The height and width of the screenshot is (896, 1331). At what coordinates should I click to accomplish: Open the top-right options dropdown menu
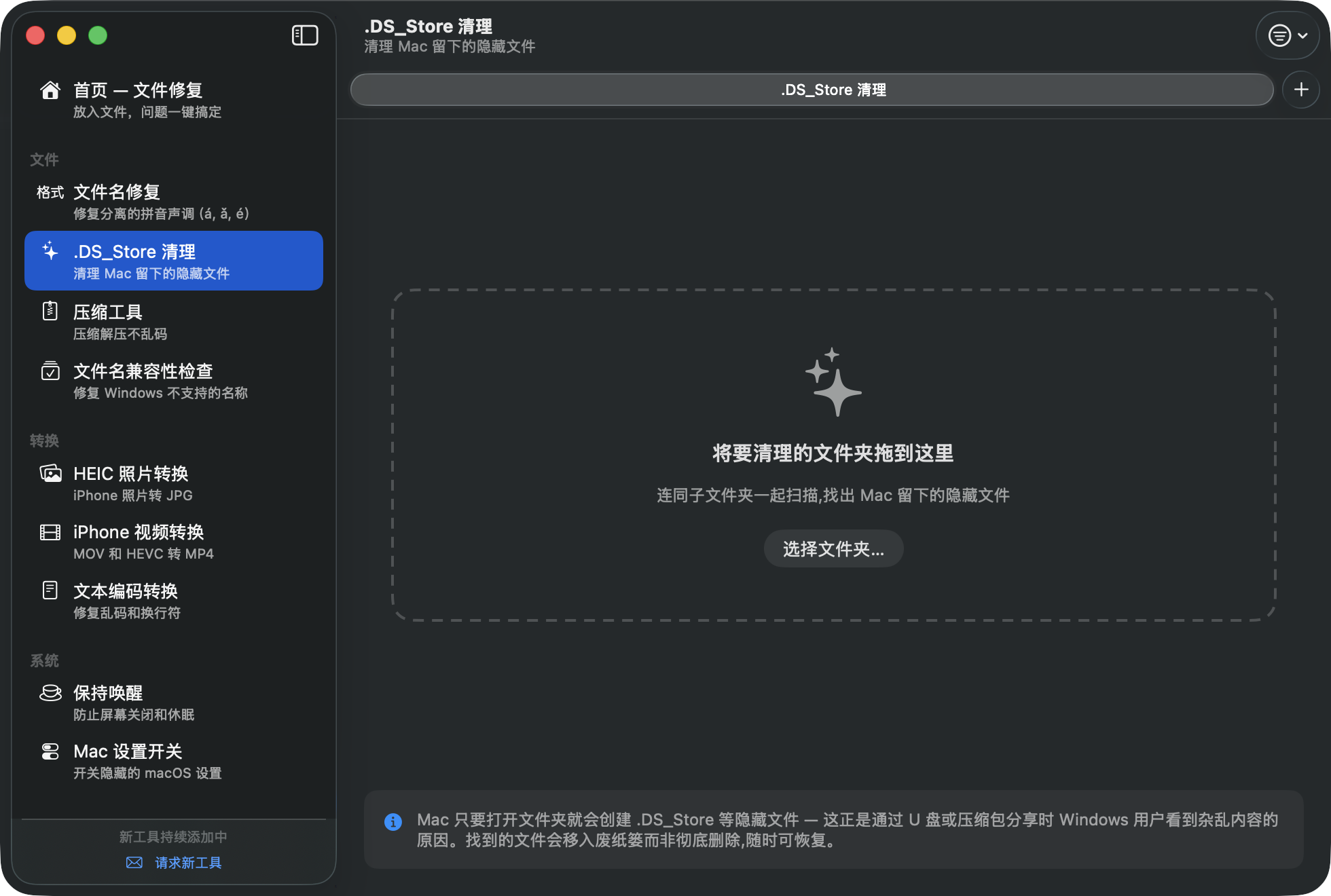1288,35
